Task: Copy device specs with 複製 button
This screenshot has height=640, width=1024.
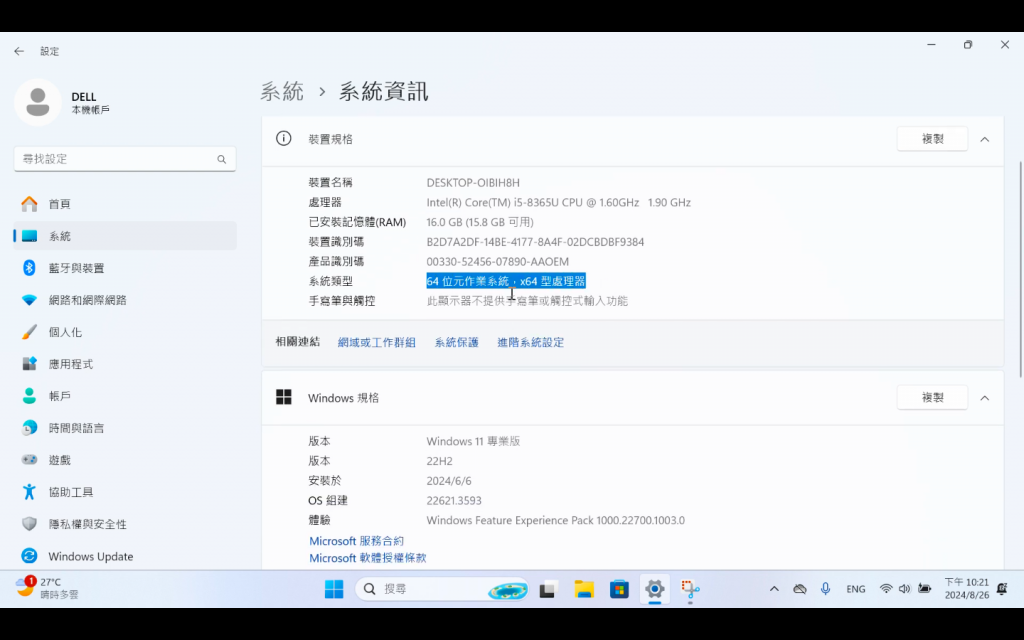Action: [932, 138]
